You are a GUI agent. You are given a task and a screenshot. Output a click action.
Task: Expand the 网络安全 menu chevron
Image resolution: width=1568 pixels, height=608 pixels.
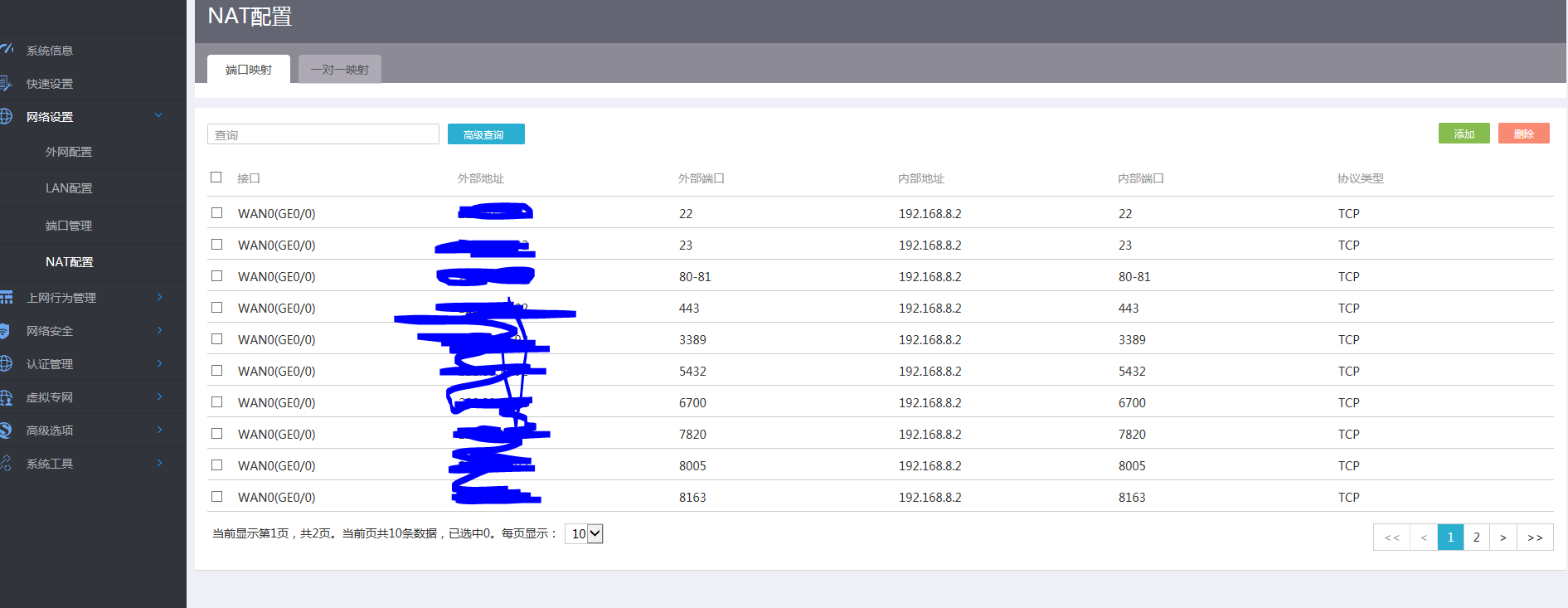[159, 330]
